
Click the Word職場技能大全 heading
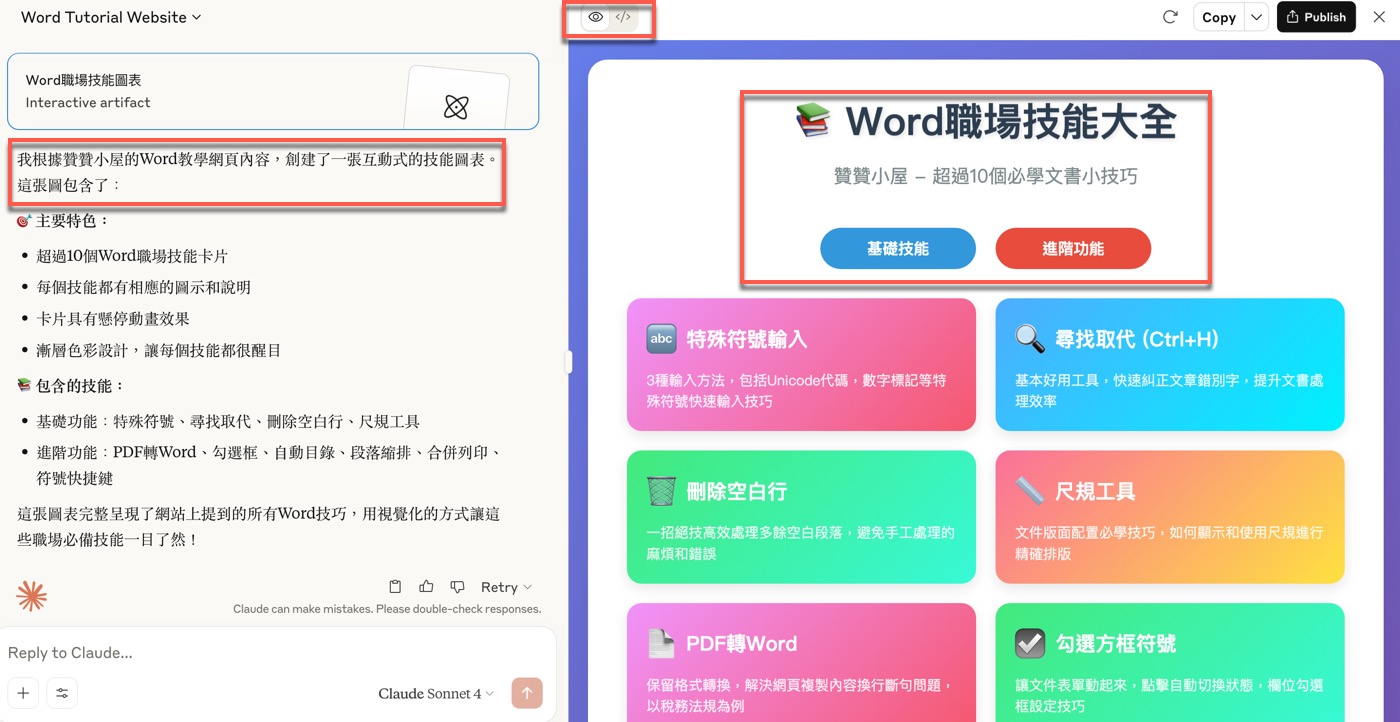point(986,122)
